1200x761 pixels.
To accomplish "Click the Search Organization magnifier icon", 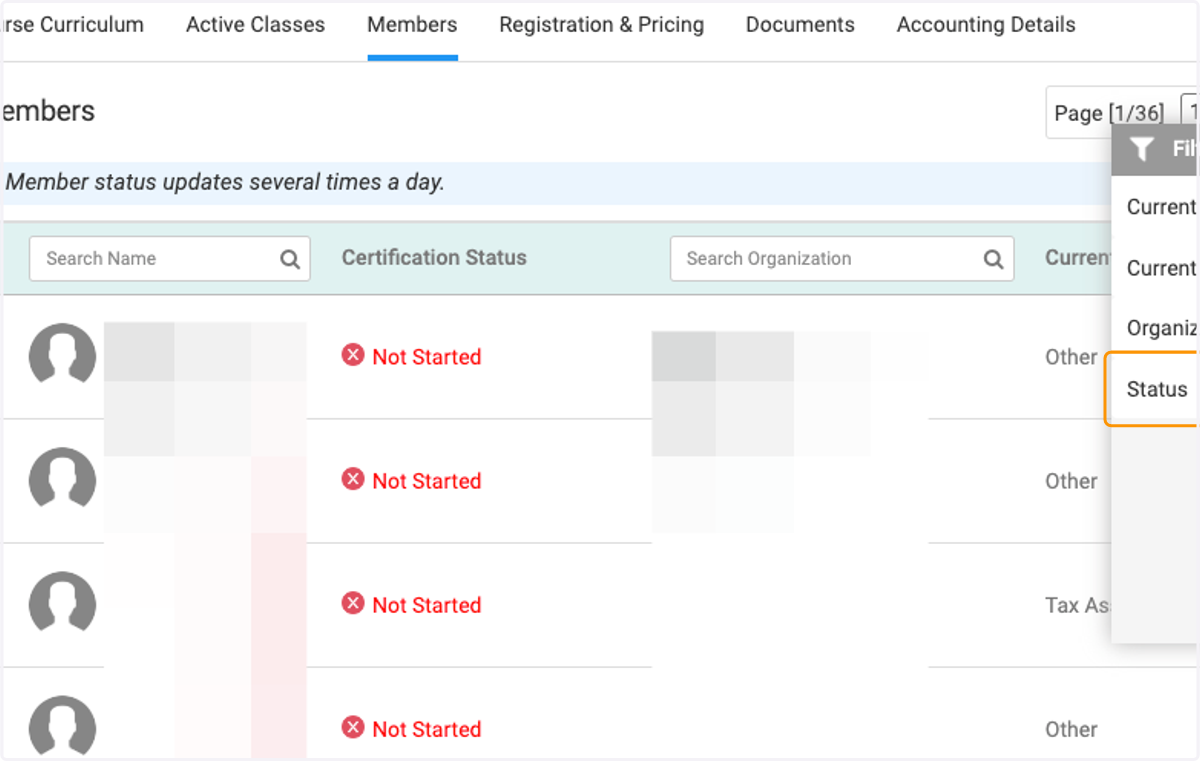I will coord(993,259).
